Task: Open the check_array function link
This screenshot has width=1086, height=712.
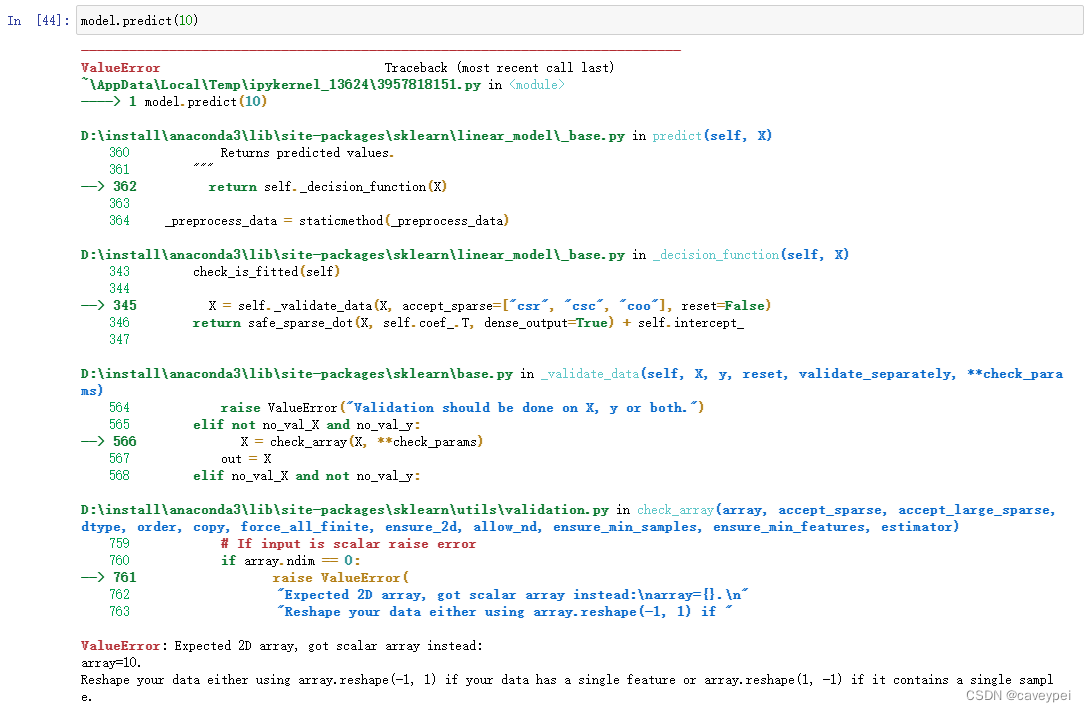Action: [666, 509]
